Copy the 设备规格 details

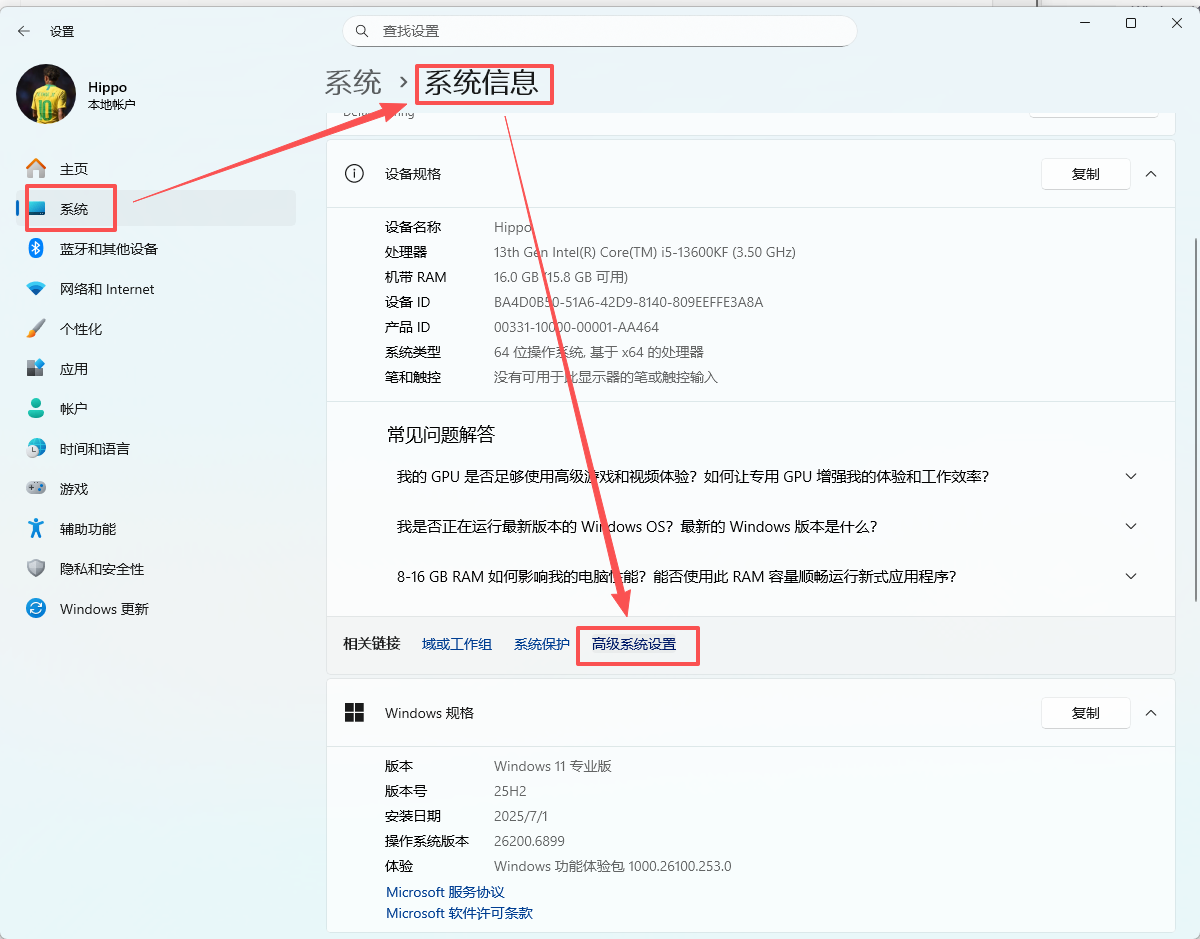click(1086, 174)
